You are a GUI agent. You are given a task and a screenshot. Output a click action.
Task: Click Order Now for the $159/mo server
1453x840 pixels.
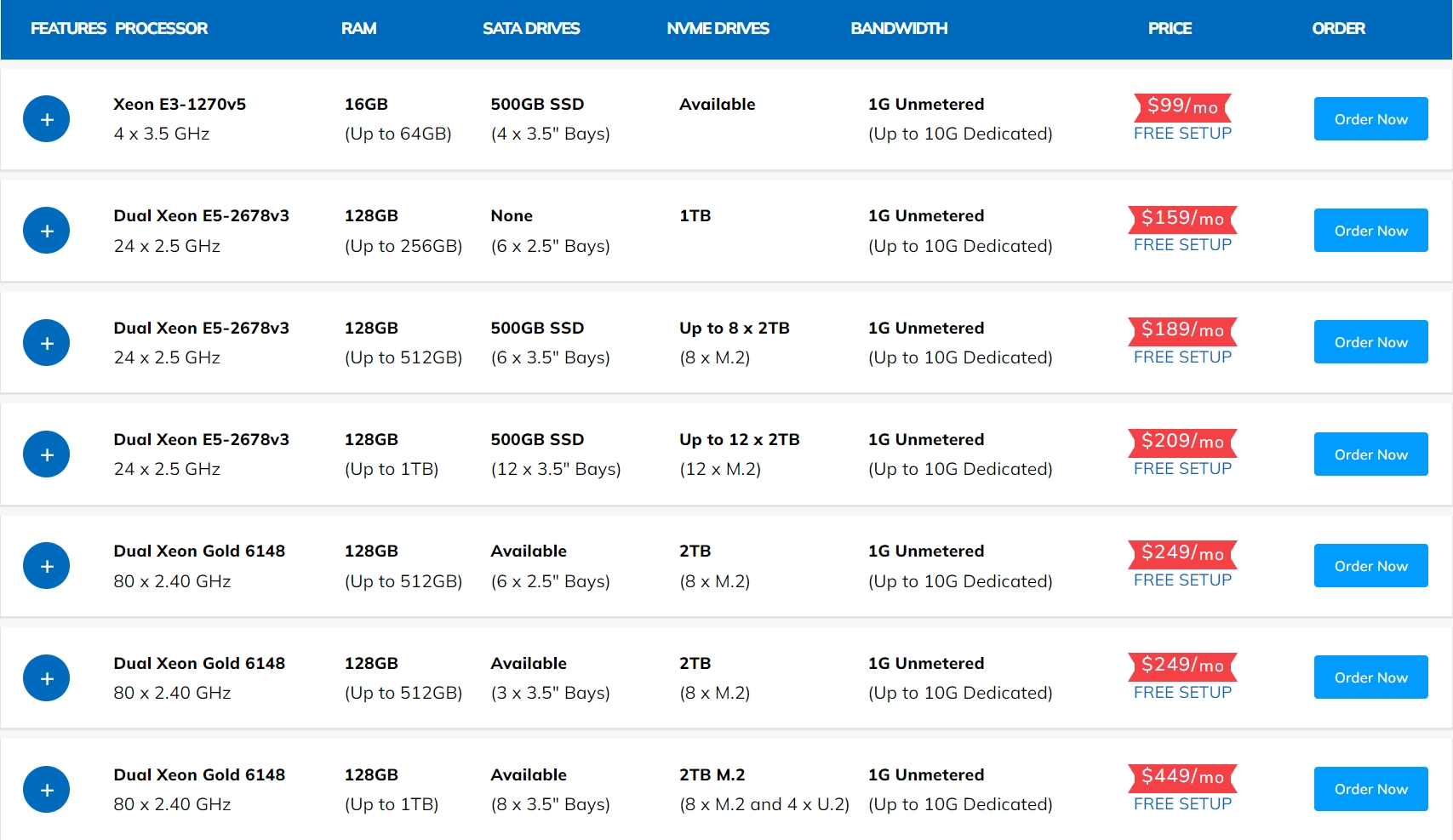click(x=1370, y=231)
